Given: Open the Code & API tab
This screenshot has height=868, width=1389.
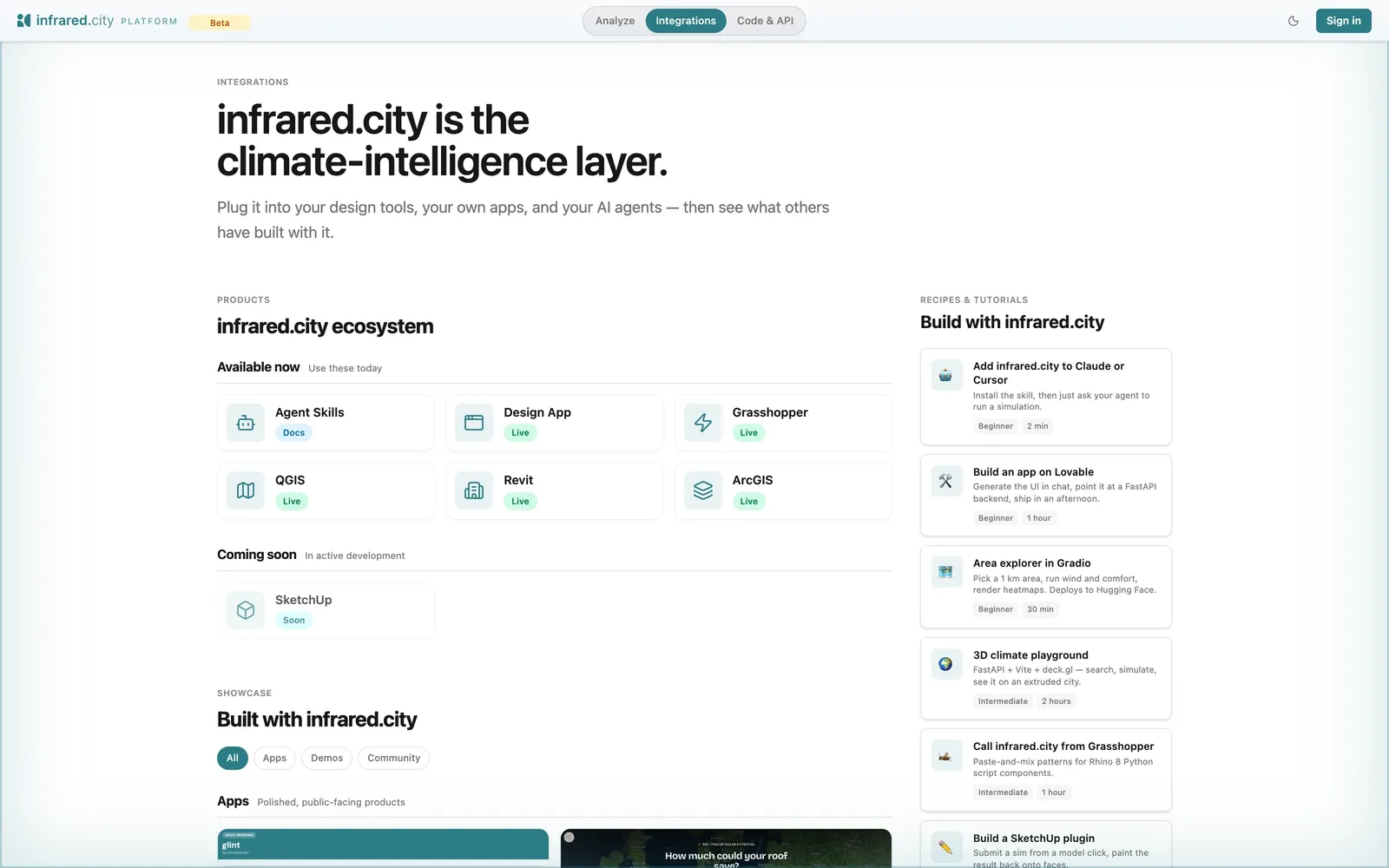Looking at the screenshot, I should (765, 21).
